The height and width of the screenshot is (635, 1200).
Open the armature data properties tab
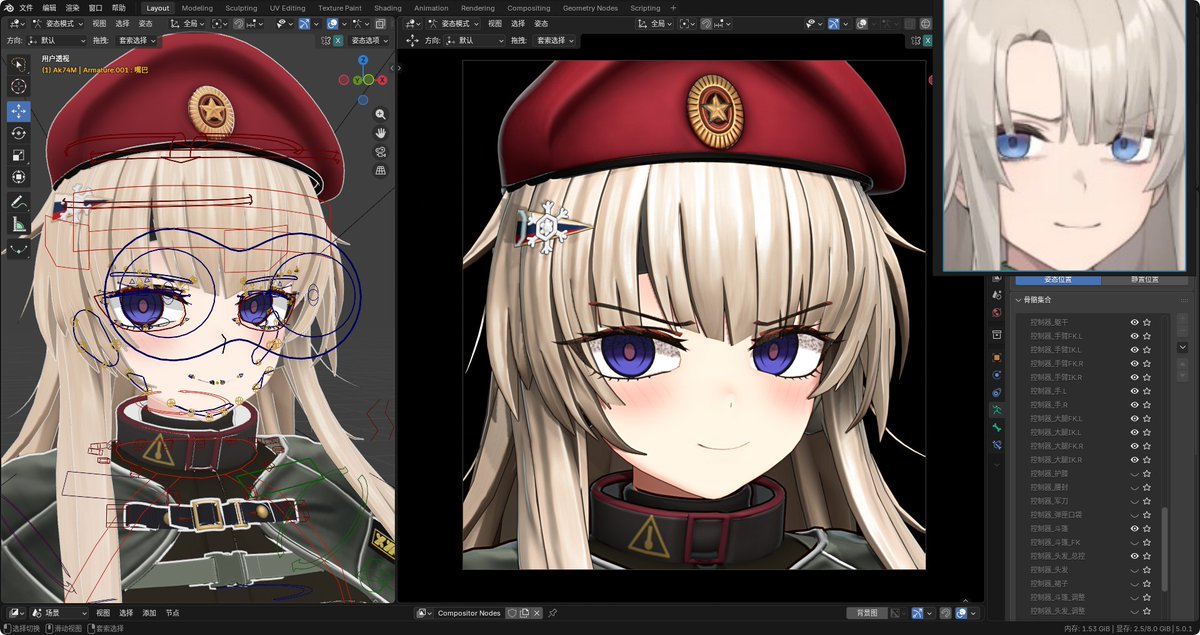(x=997, y=409)
